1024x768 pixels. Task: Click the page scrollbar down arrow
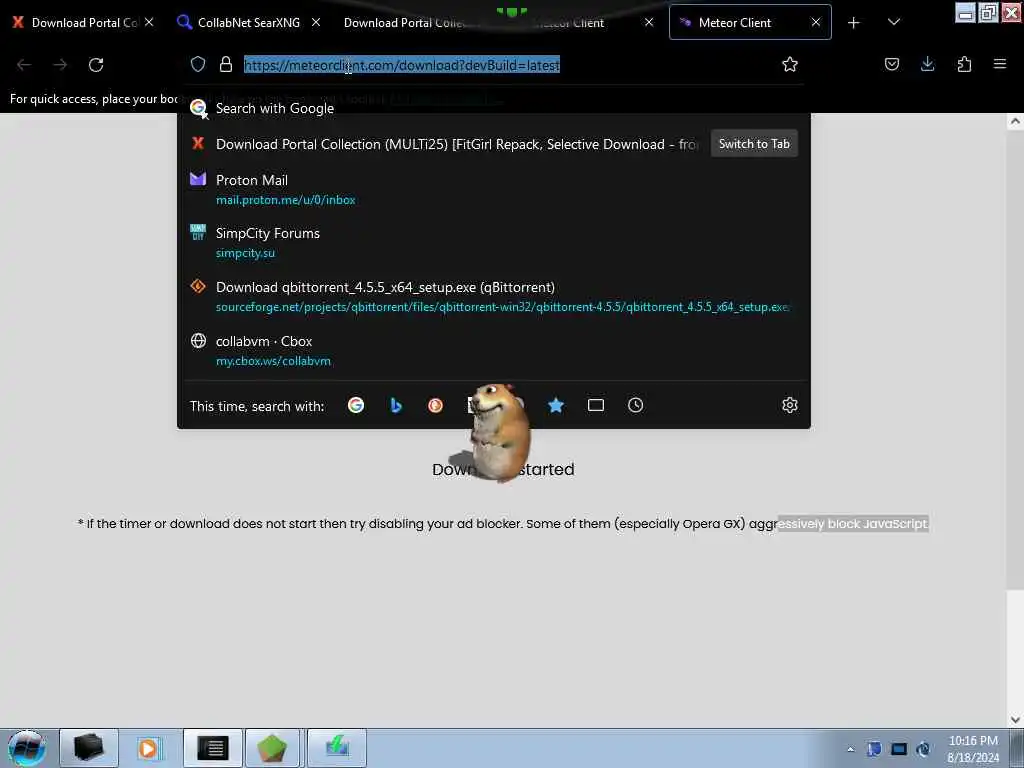coord(1015,720)
